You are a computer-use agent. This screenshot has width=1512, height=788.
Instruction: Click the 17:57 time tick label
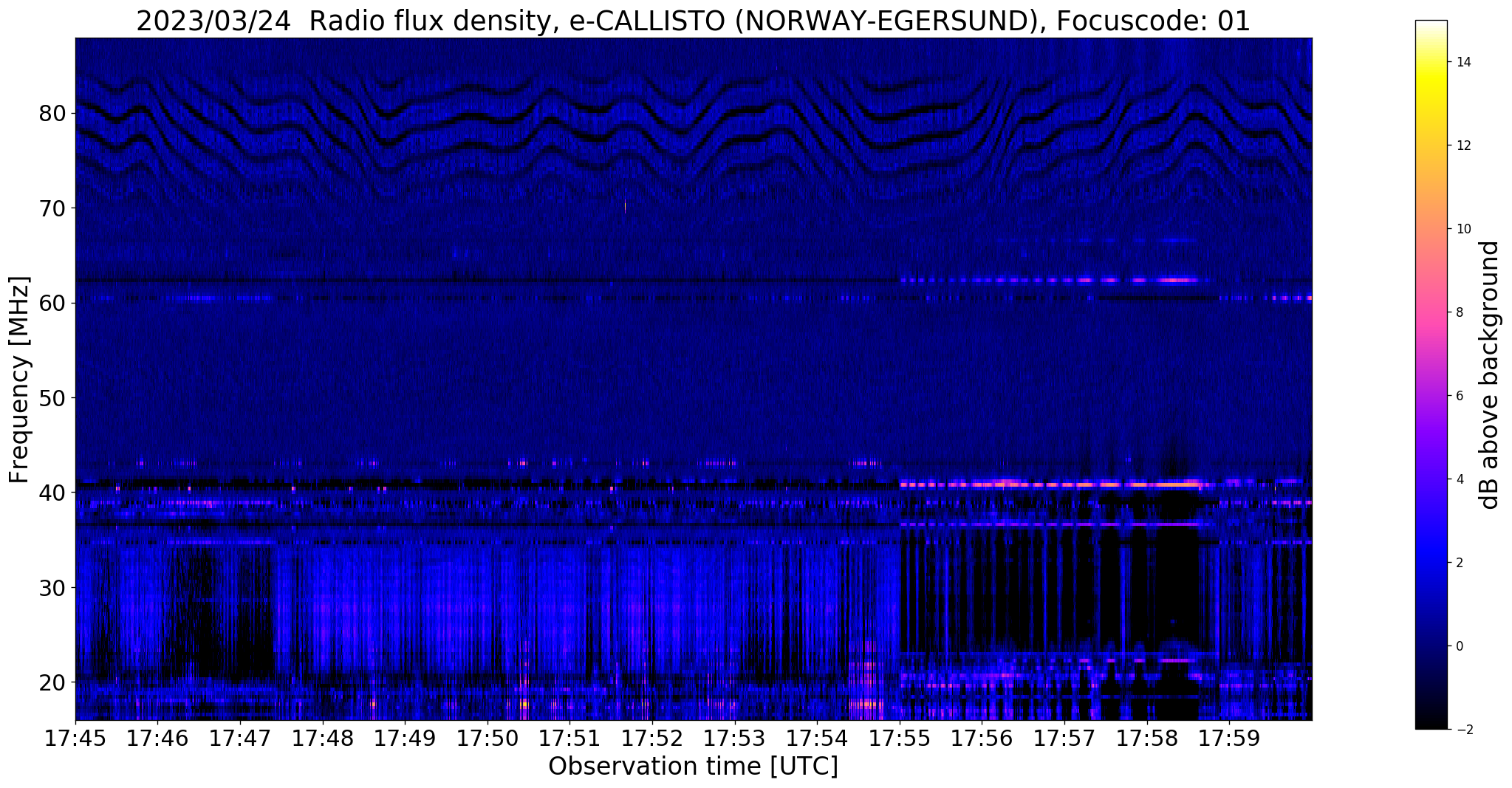(x=1064, y=739)
